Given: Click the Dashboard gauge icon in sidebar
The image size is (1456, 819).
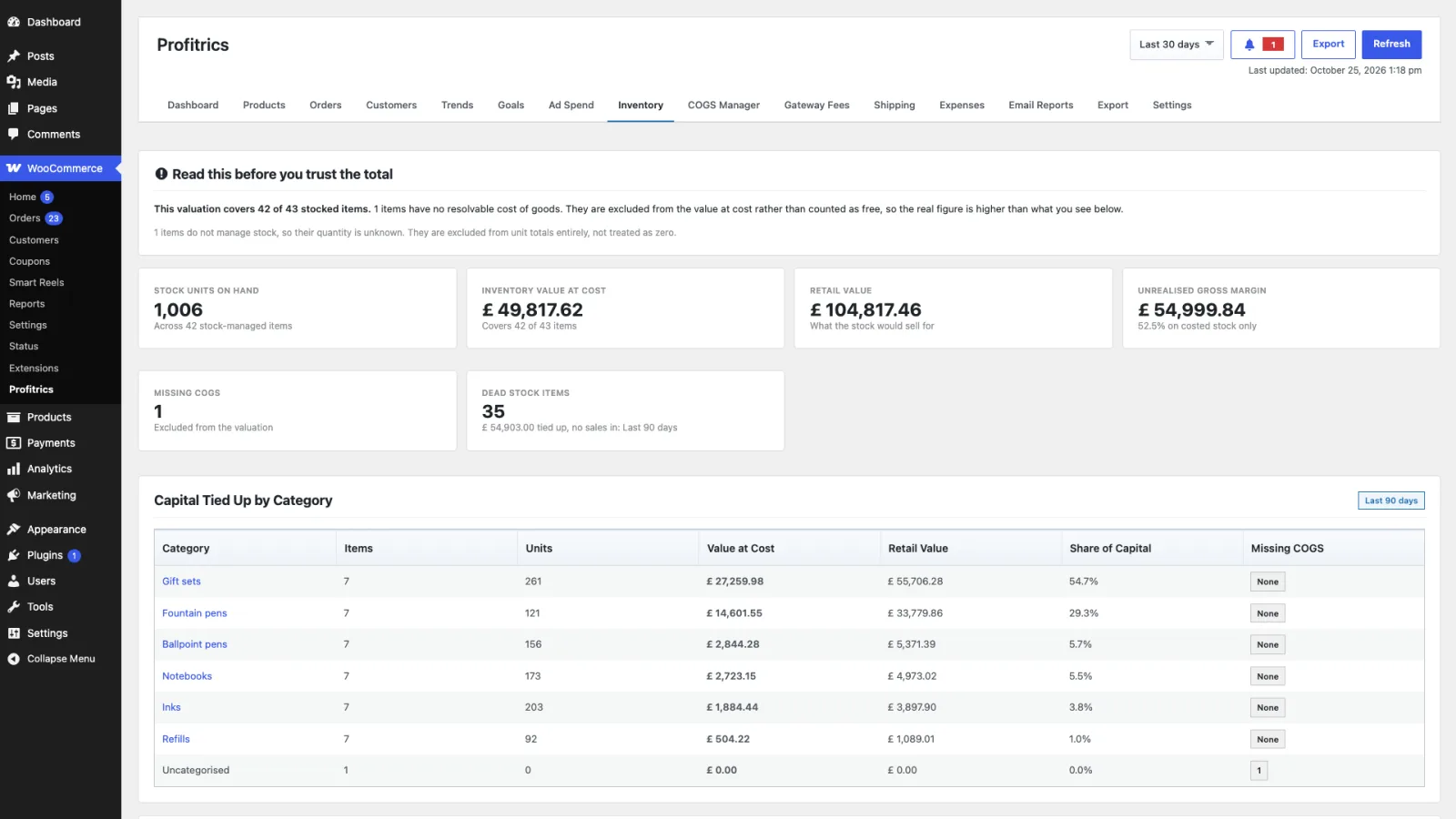Looking at the screenshot, I should pyautogui.click(x=14, y=22).
